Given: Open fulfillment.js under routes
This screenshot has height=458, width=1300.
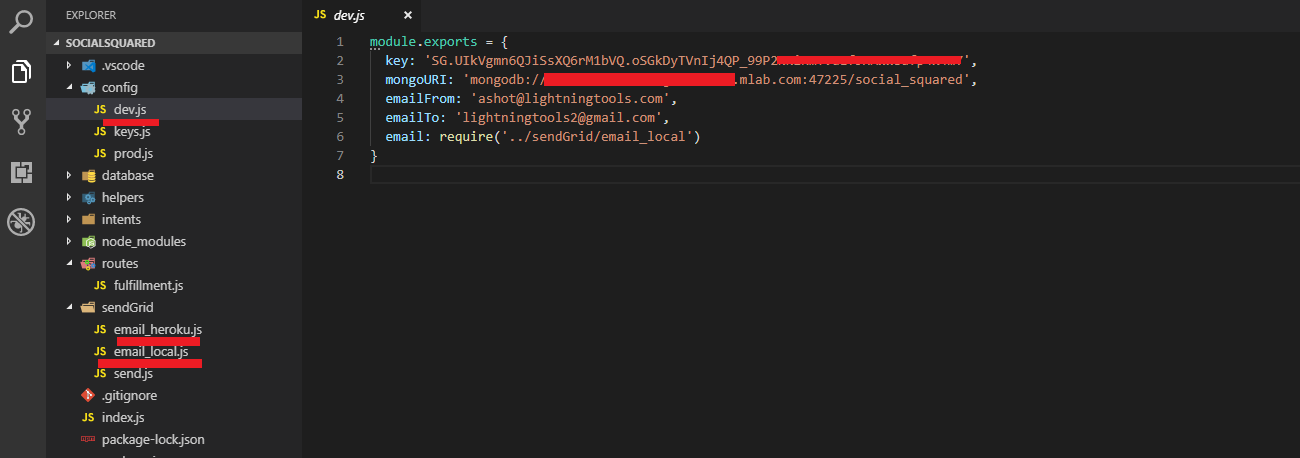Looking at the screenshot, I should coord(148,285).
